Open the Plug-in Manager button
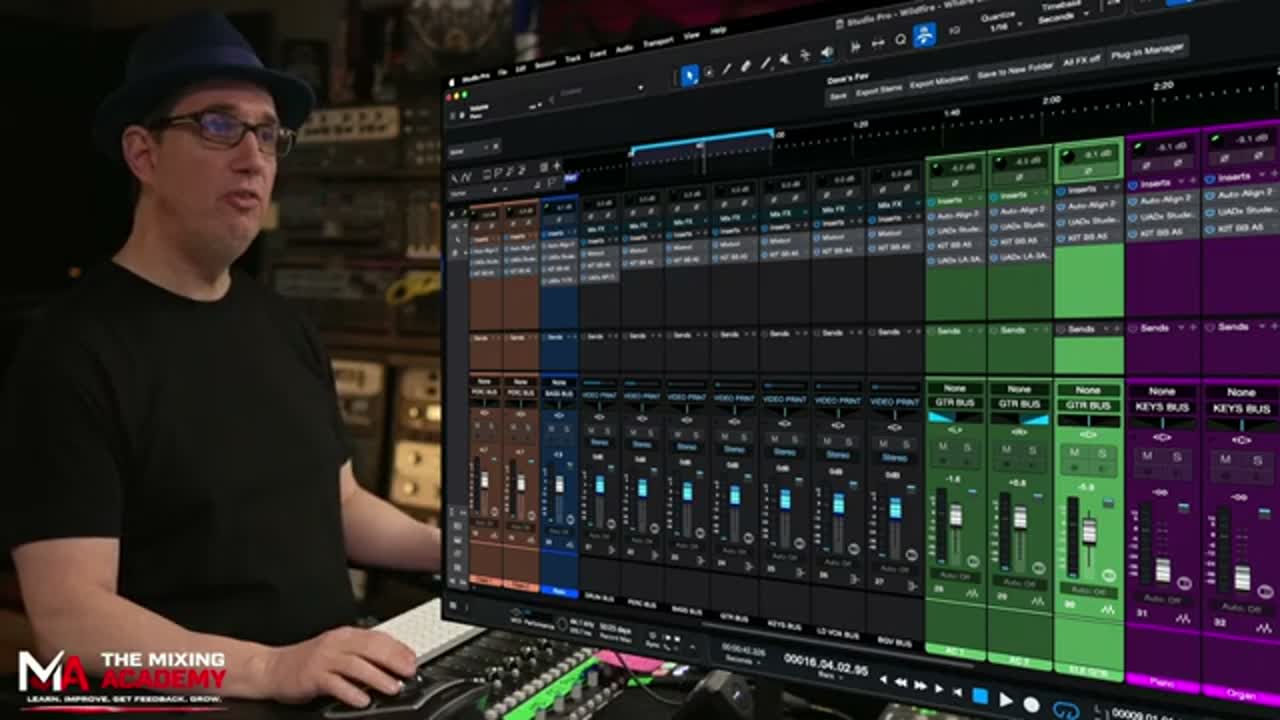This screenshot has height=720, width=1280. pos(1147,50)
